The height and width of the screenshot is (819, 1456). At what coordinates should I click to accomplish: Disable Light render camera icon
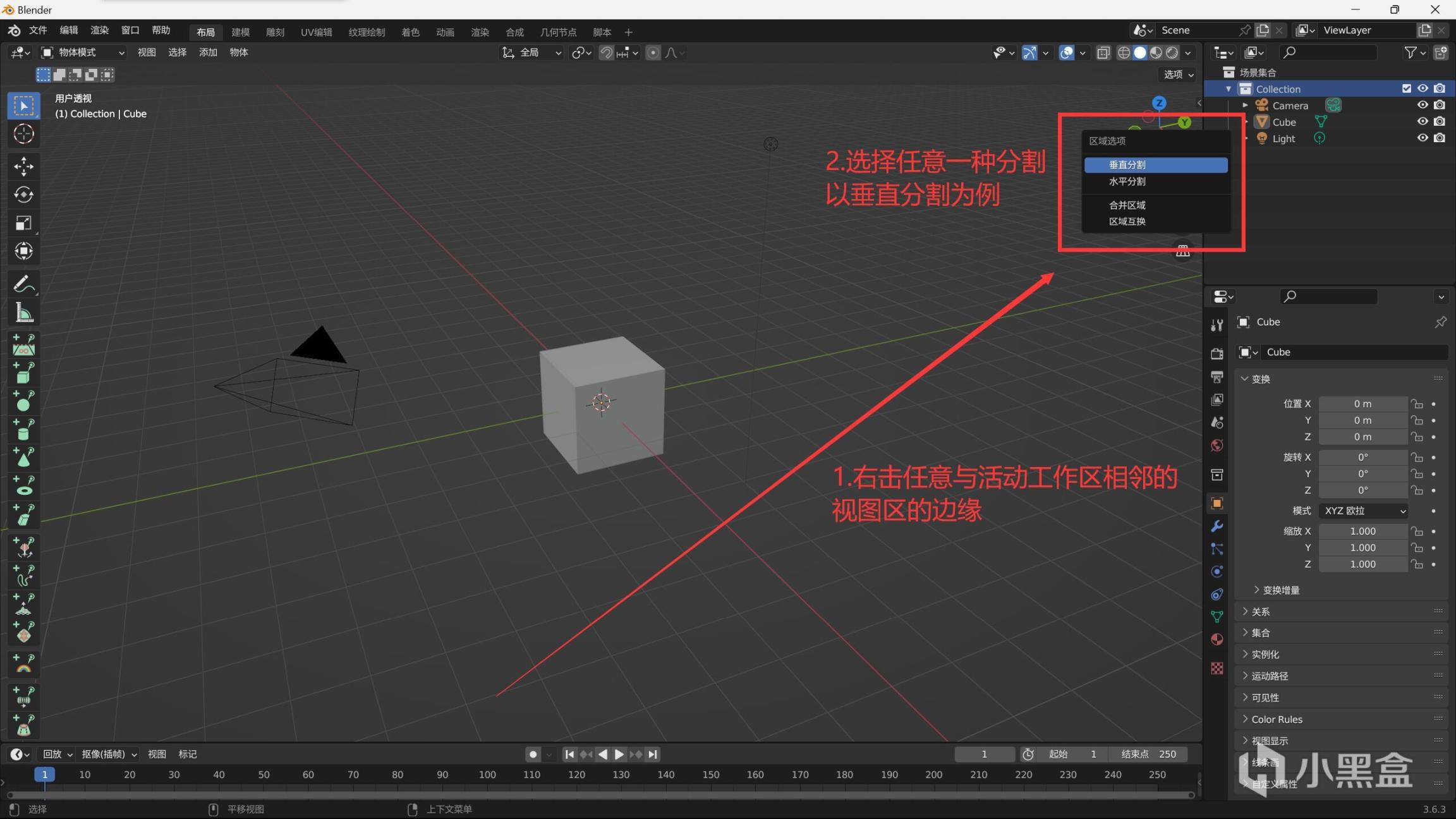pyautogui.click(x=1440, y=138)
